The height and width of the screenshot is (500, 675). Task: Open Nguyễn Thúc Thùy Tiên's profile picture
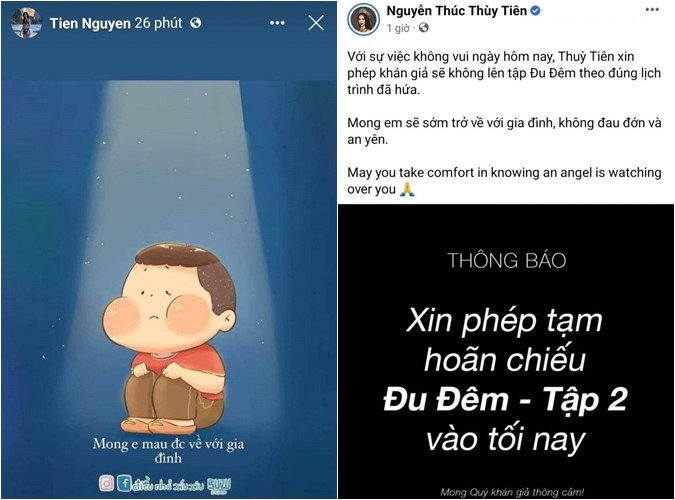[363, 20]
